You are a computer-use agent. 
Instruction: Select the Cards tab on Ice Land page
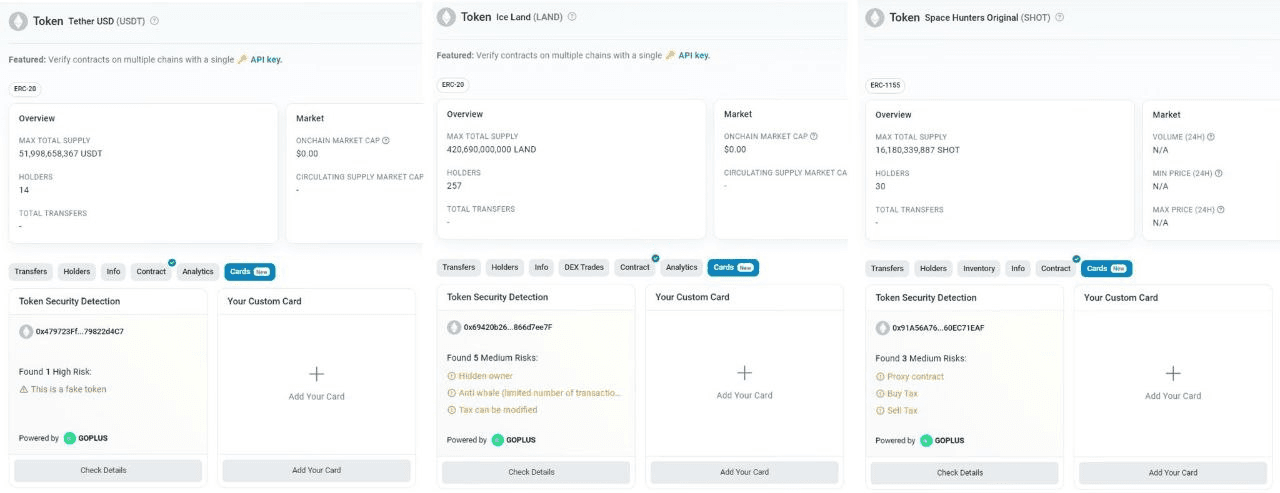(733, 267)
